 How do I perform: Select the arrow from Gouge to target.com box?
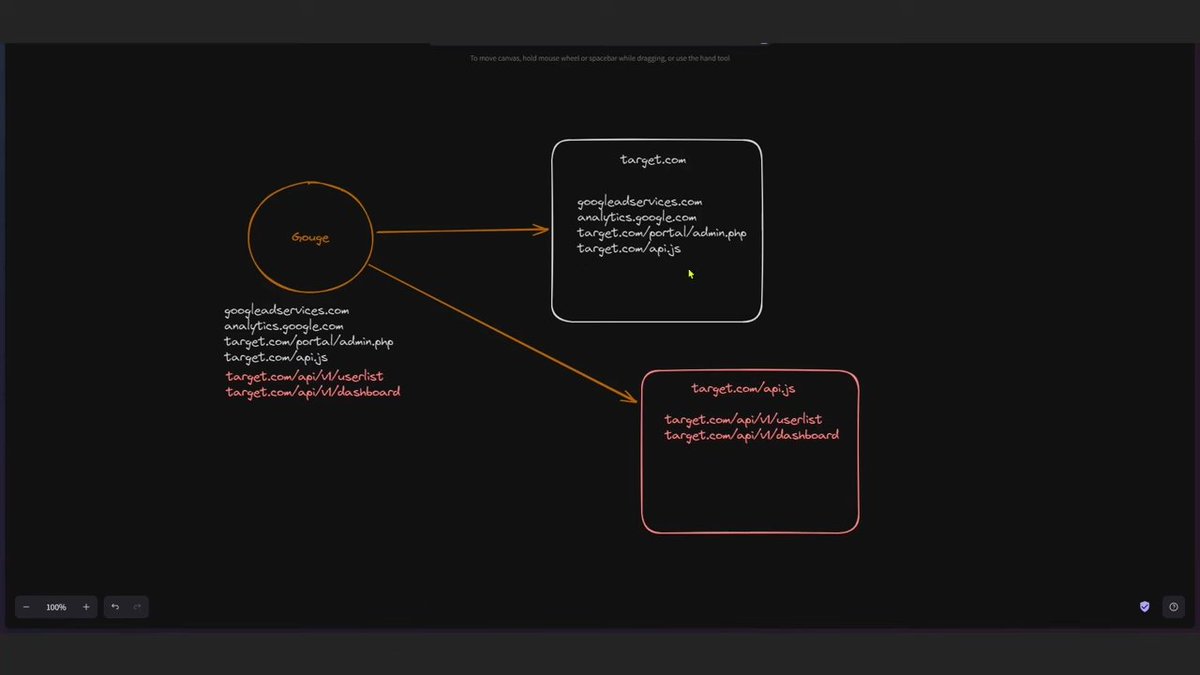pos(462,231)
